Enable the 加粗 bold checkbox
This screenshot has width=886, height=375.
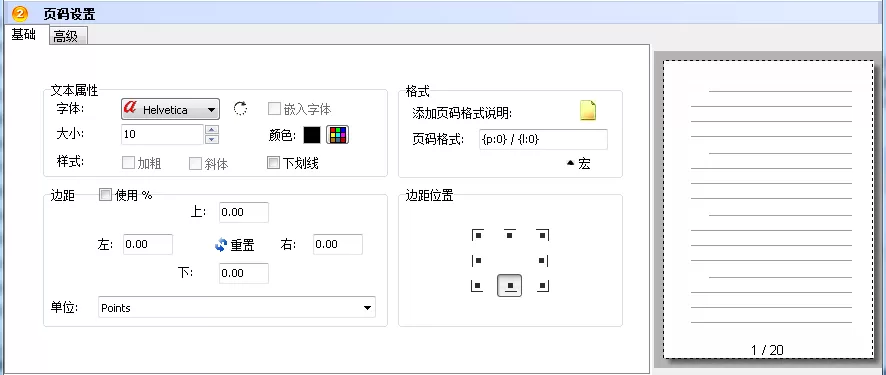(128, 164)
